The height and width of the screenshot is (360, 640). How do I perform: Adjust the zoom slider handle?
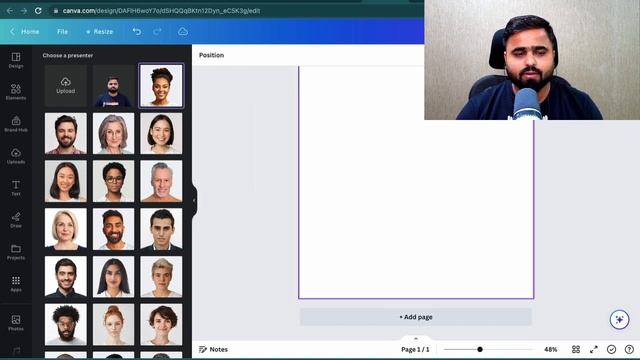point(480,349)
